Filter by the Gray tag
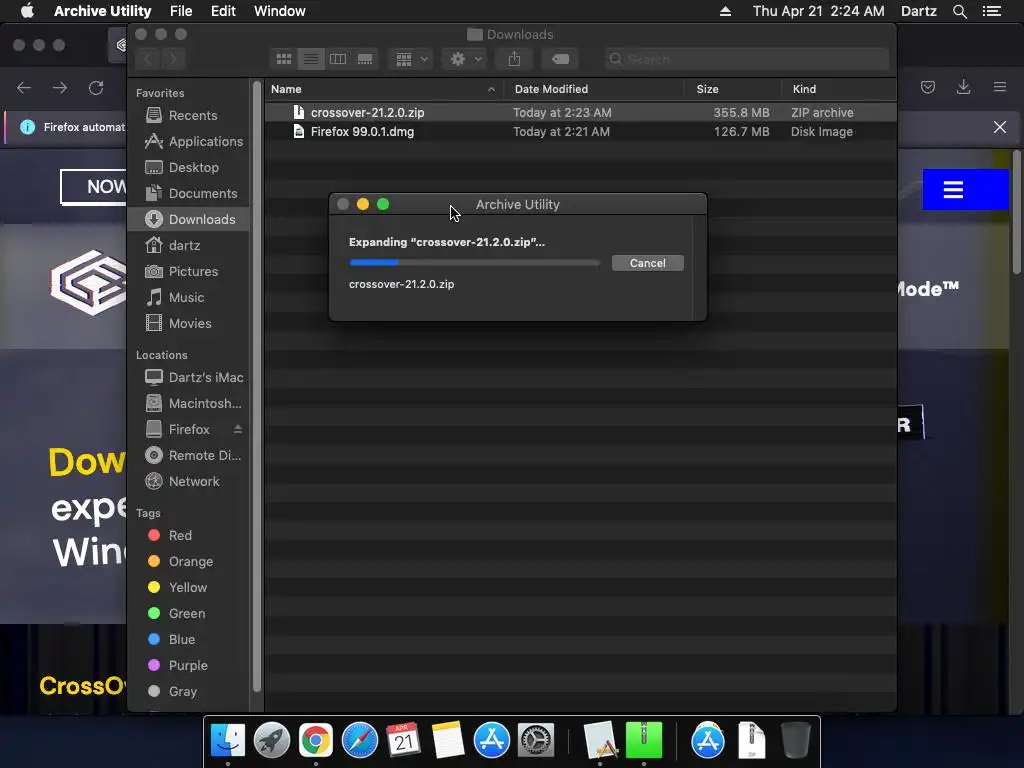This screenshot has width=1024, height=768. click(x=188, y=692)
